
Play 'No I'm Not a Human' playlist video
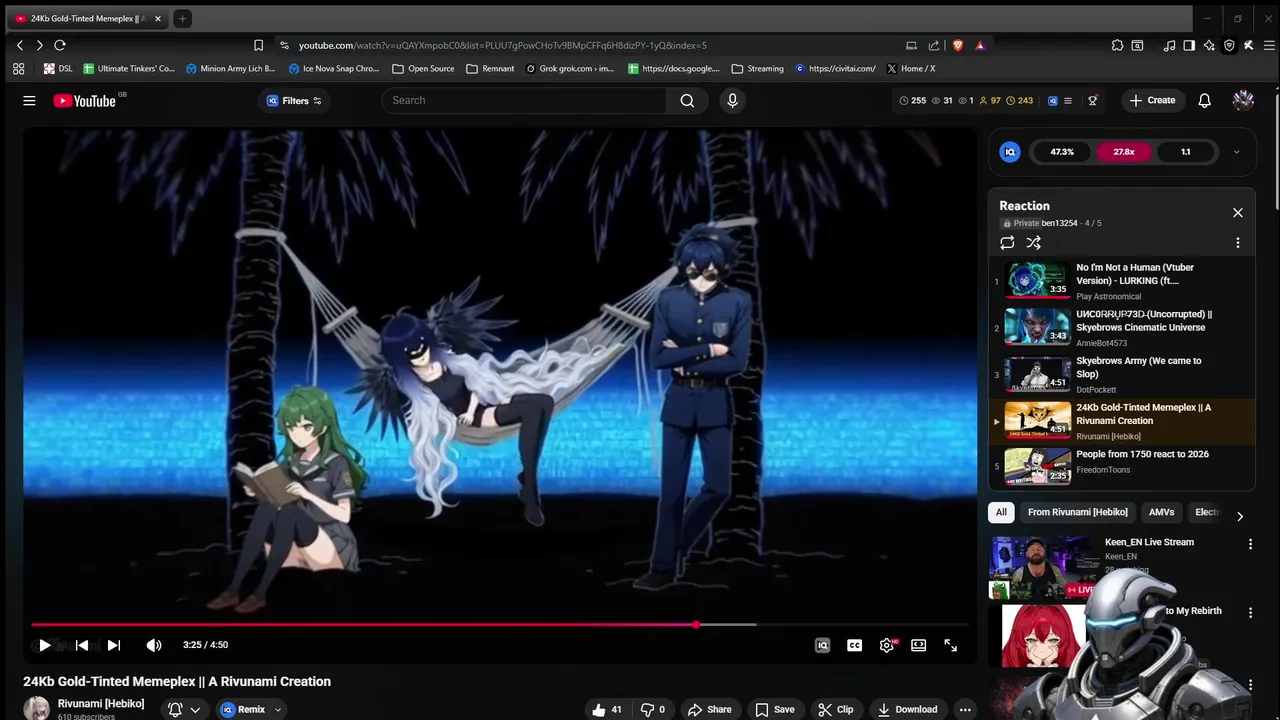[x=1120, y=281]
